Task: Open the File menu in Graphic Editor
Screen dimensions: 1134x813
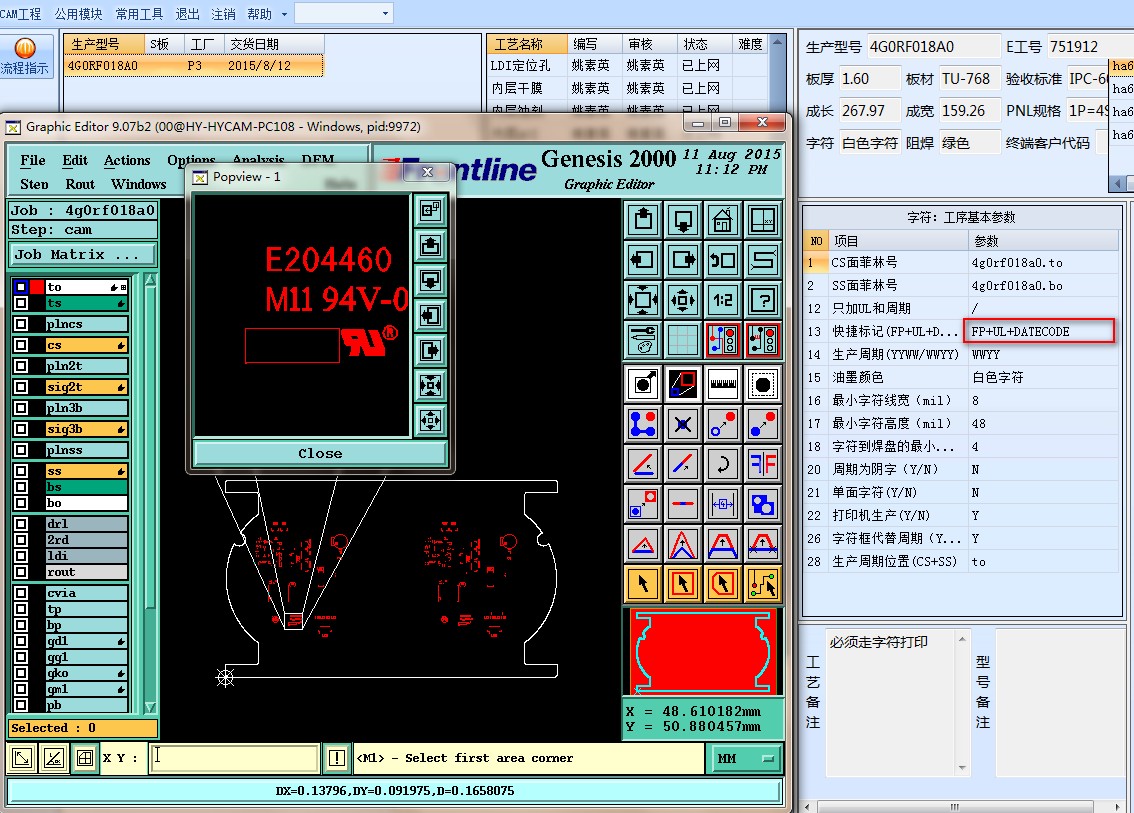Action: coord(33,161)
